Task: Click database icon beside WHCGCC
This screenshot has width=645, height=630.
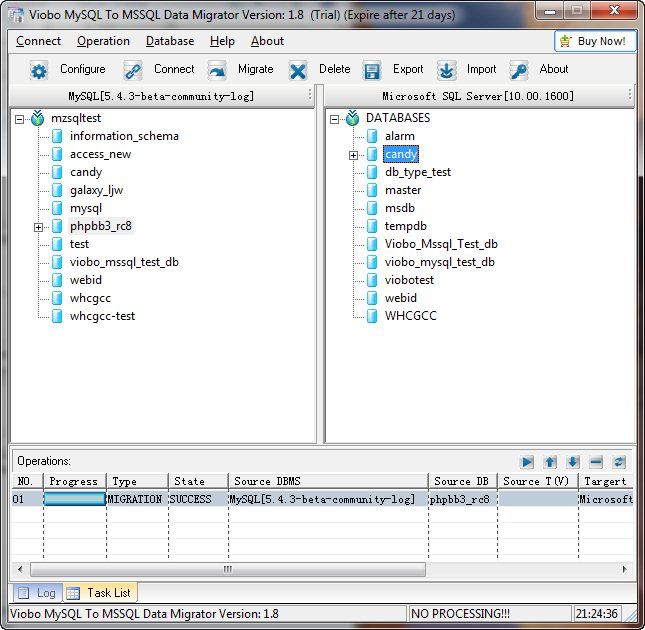Action: point(372,316)
